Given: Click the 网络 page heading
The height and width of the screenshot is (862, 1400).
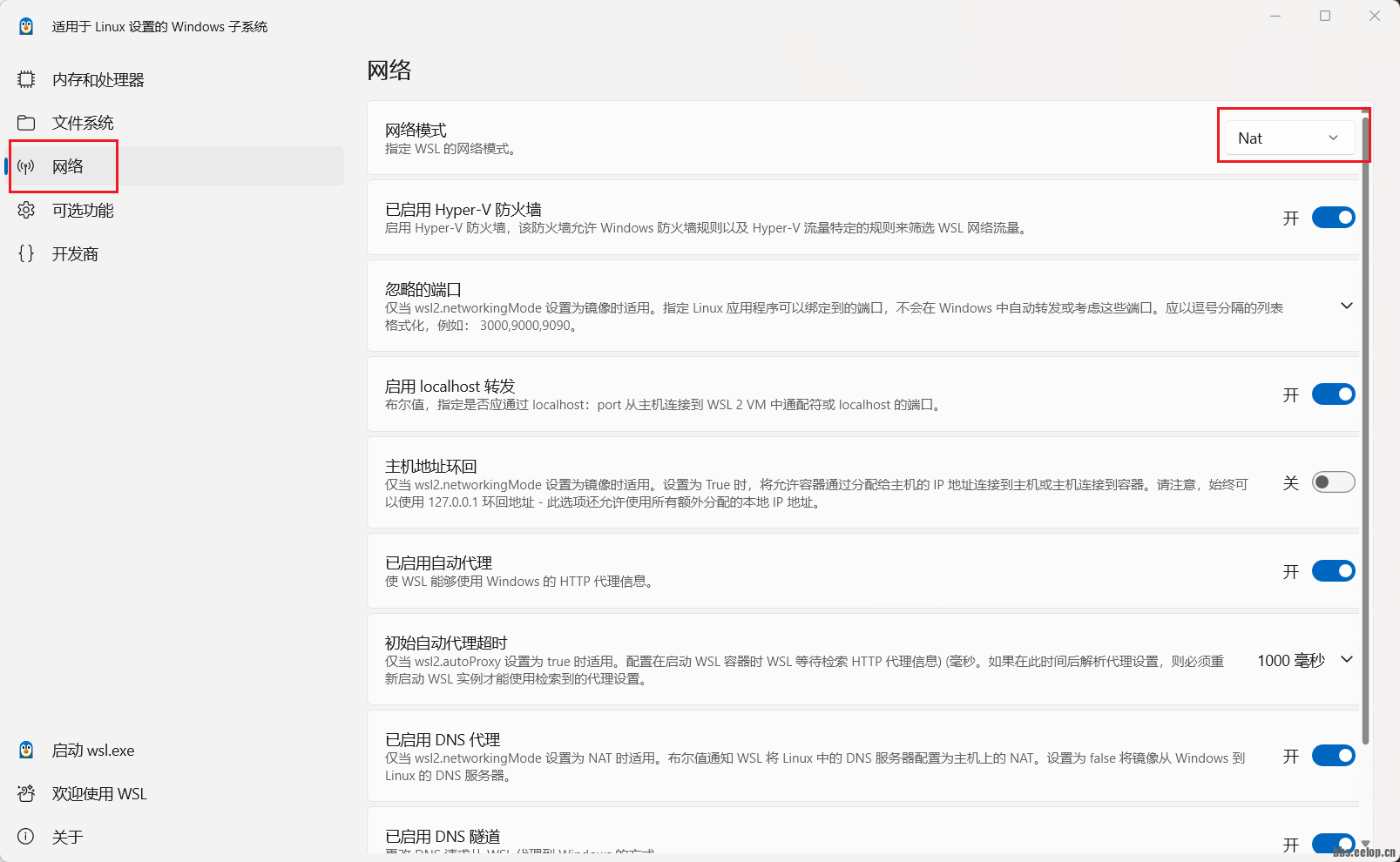Looking at the screenshot, I should (x=389, y=70).
